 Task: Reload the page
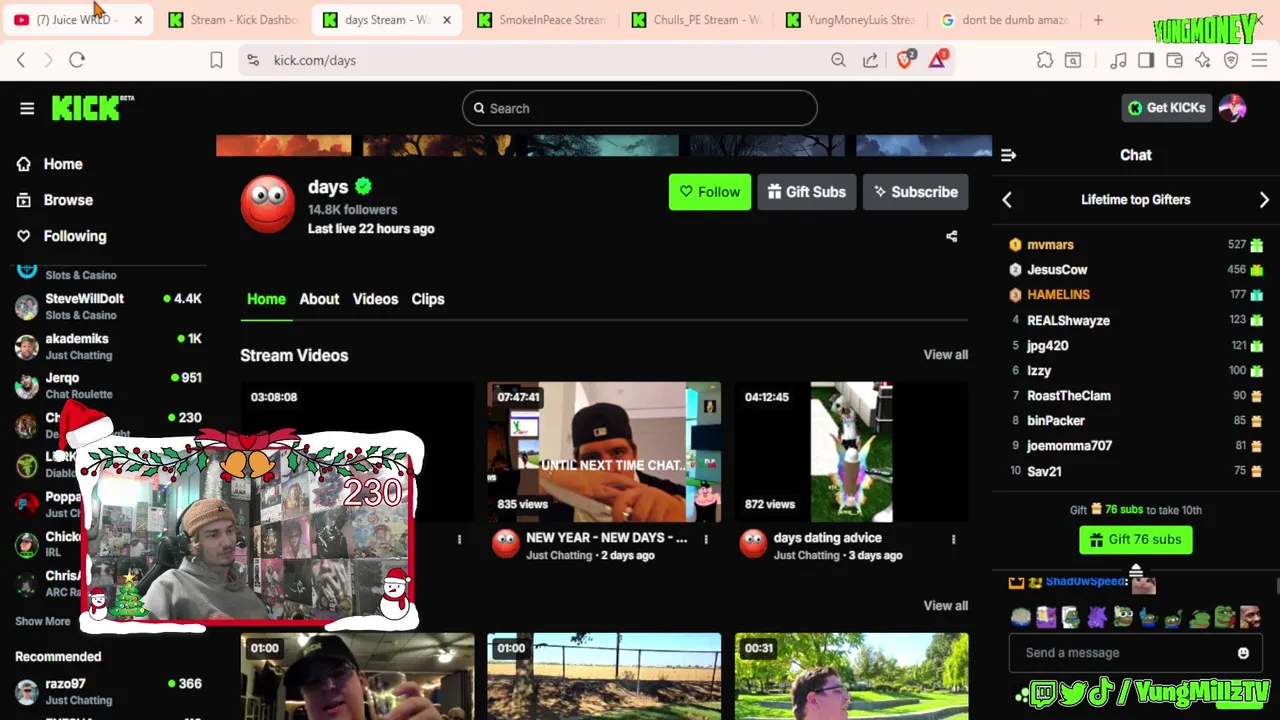coord(77,60)
